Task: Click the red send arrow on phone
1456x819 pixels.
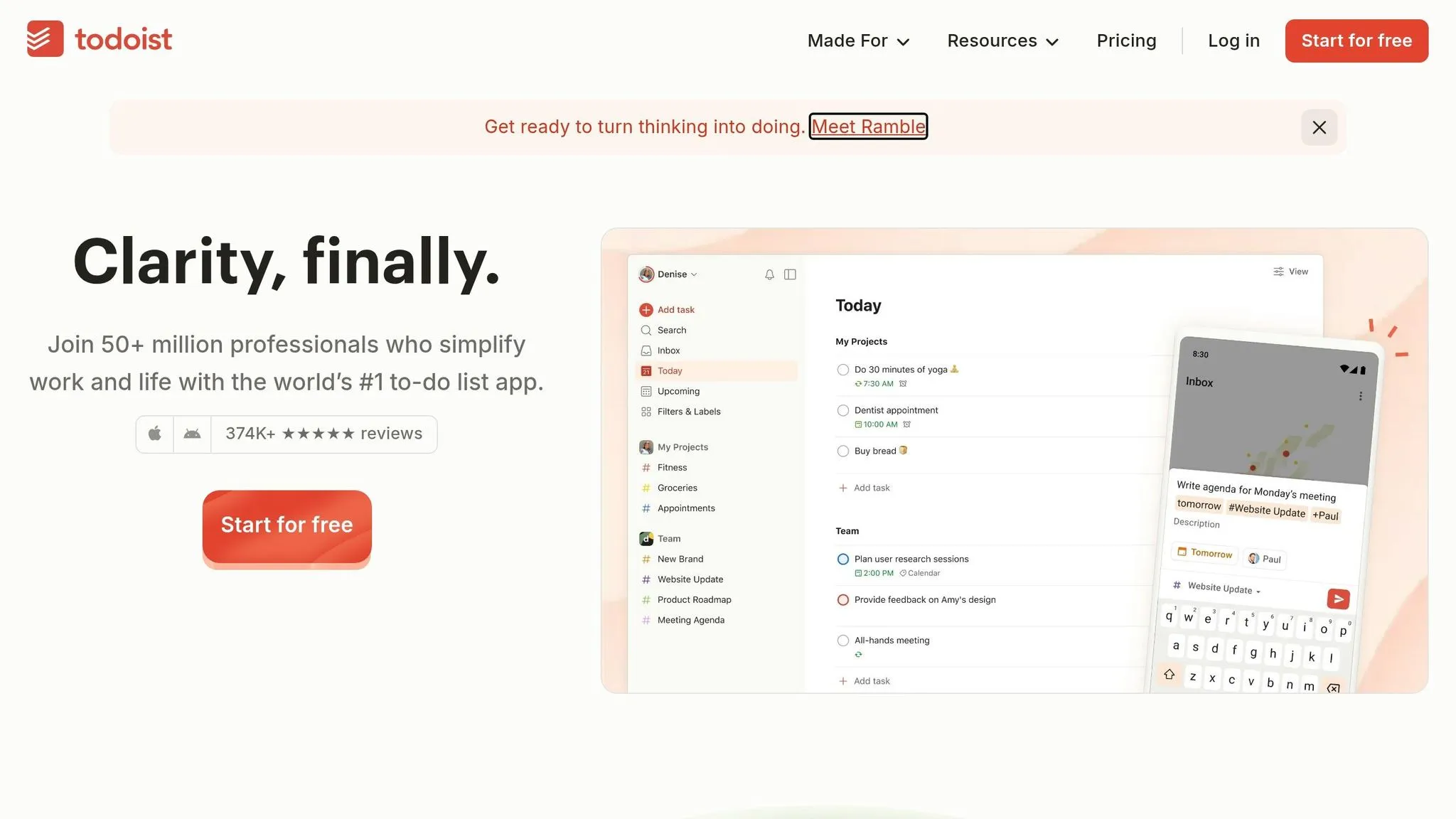Action: click(1338, 599)
